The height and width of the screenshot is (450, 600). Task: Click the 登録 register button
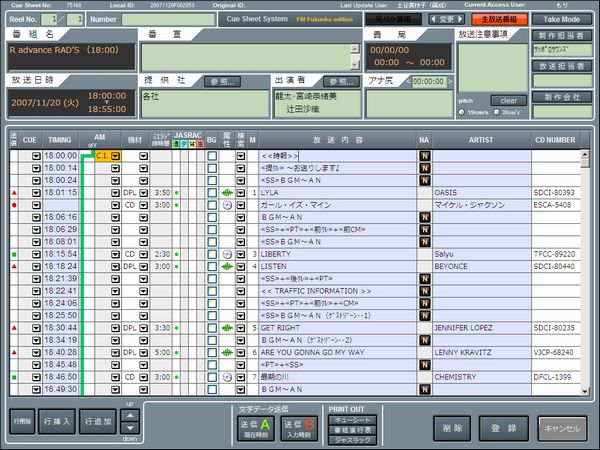pos(504,428)
